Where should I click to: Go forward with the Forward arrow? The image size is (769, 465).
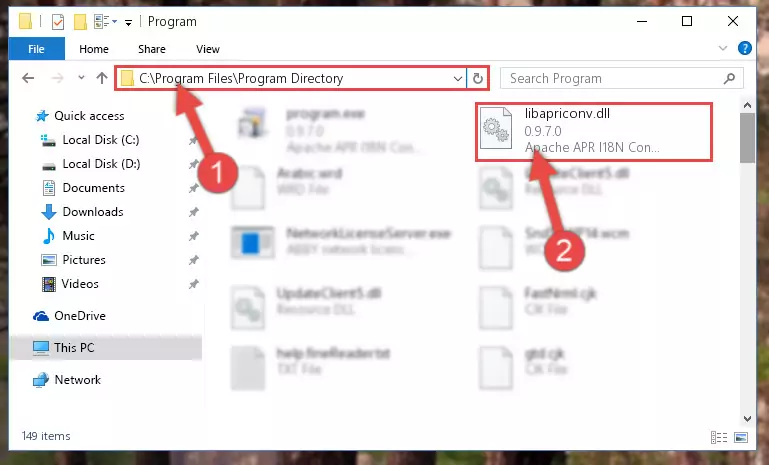(x=57, y=78)
